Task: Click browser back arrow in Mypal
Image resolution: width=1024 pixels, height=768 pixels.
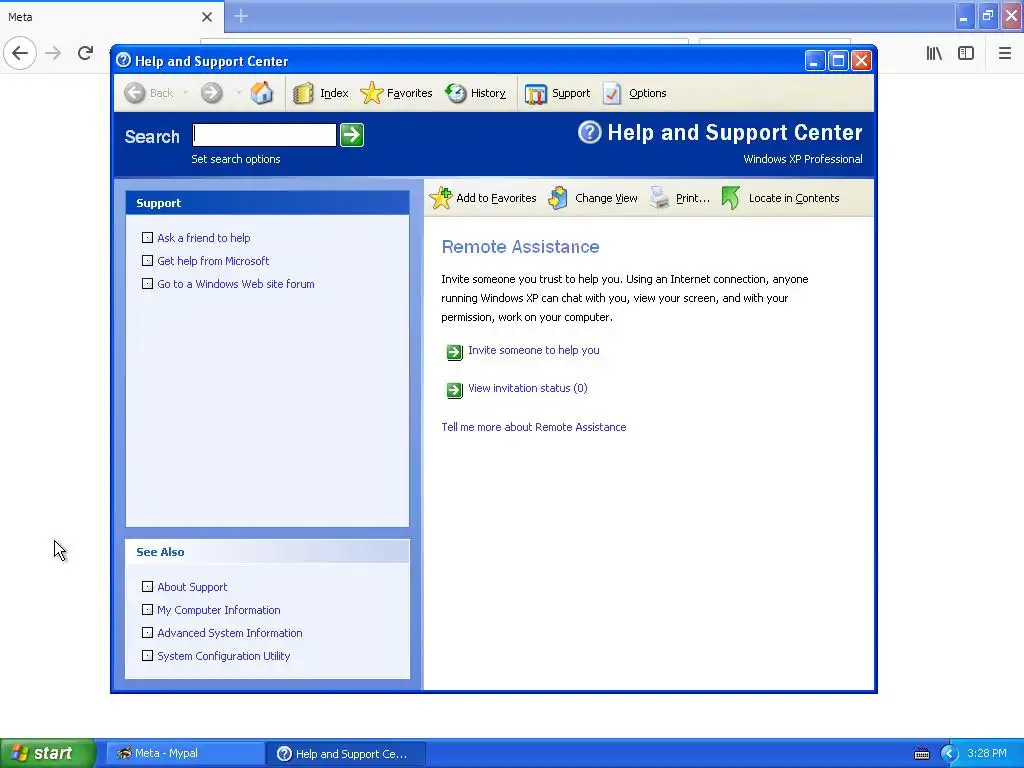Action: point(20,53)
